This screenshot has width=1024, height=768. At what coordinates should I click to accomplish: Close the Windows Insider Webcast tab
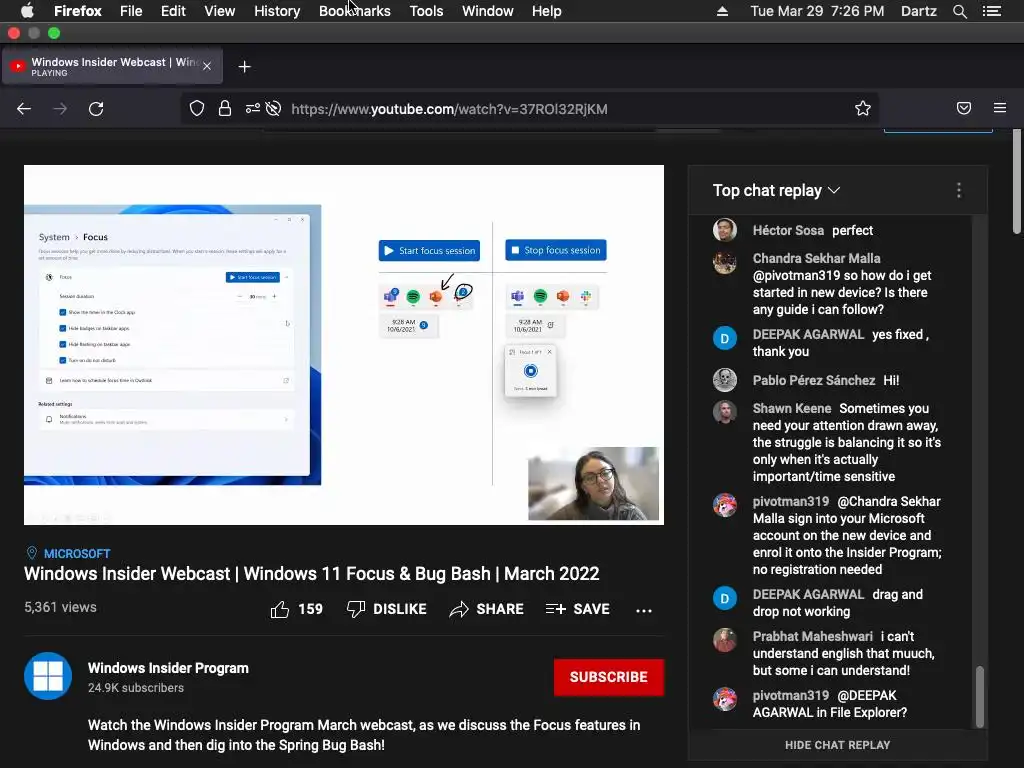(x=207, y=66)
